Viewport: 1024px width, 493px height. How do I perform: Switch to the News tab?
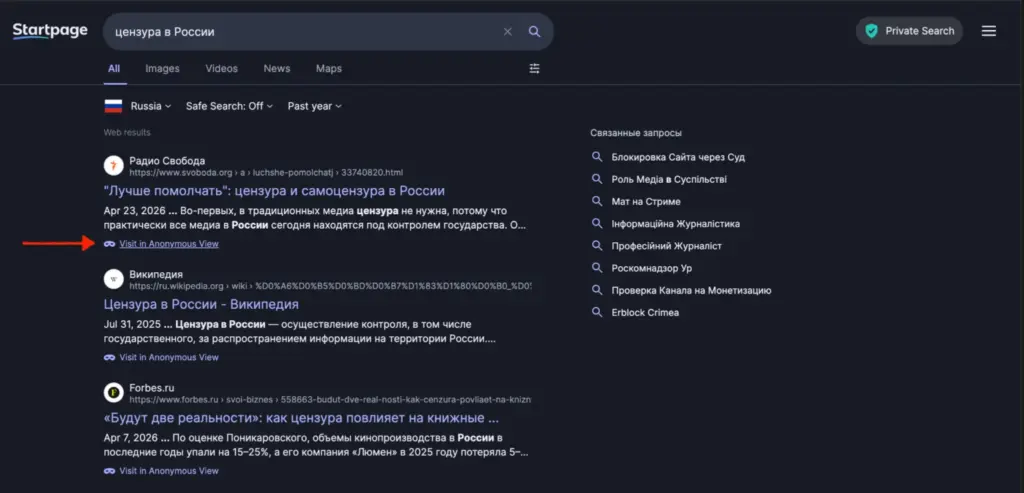click(x=277, y=69)
